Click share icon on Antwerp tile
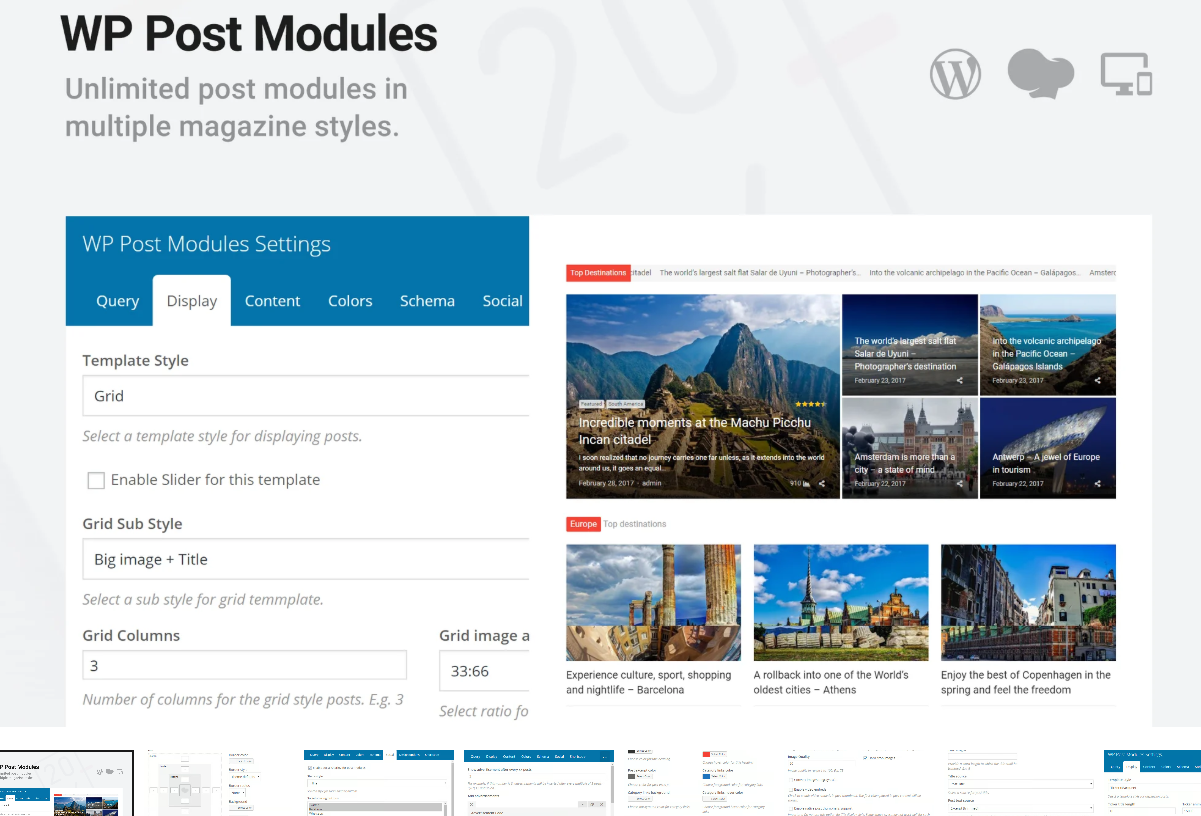The width and height of the screenshot is (1201, 816). (1097, 484)
